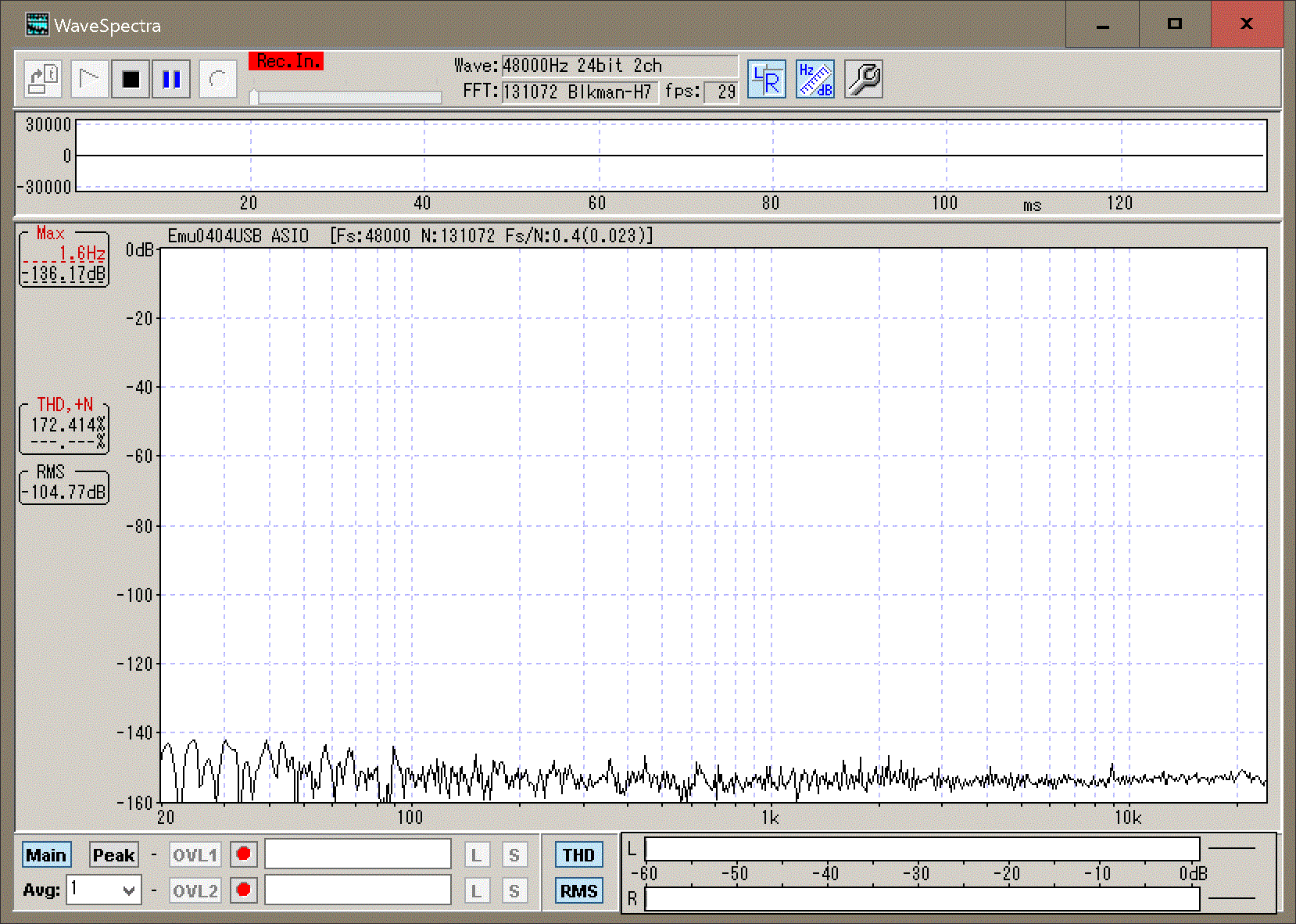
Task: Click the L button in OVL1 row
Action: pyautogui.click(x=477, y=855)
